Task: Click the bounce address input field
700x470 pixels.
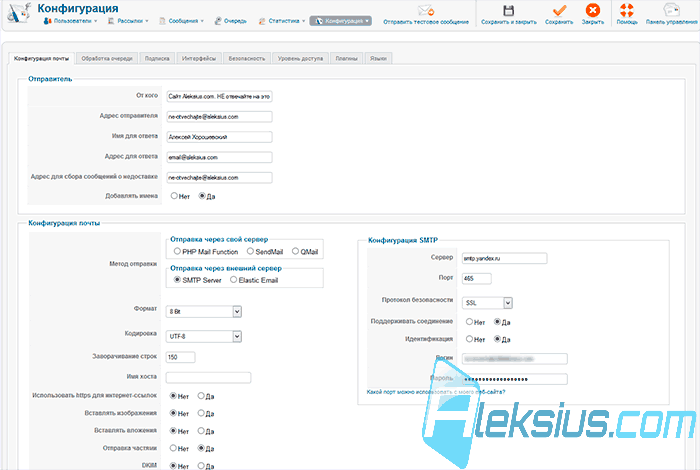Action: point(219,178)
